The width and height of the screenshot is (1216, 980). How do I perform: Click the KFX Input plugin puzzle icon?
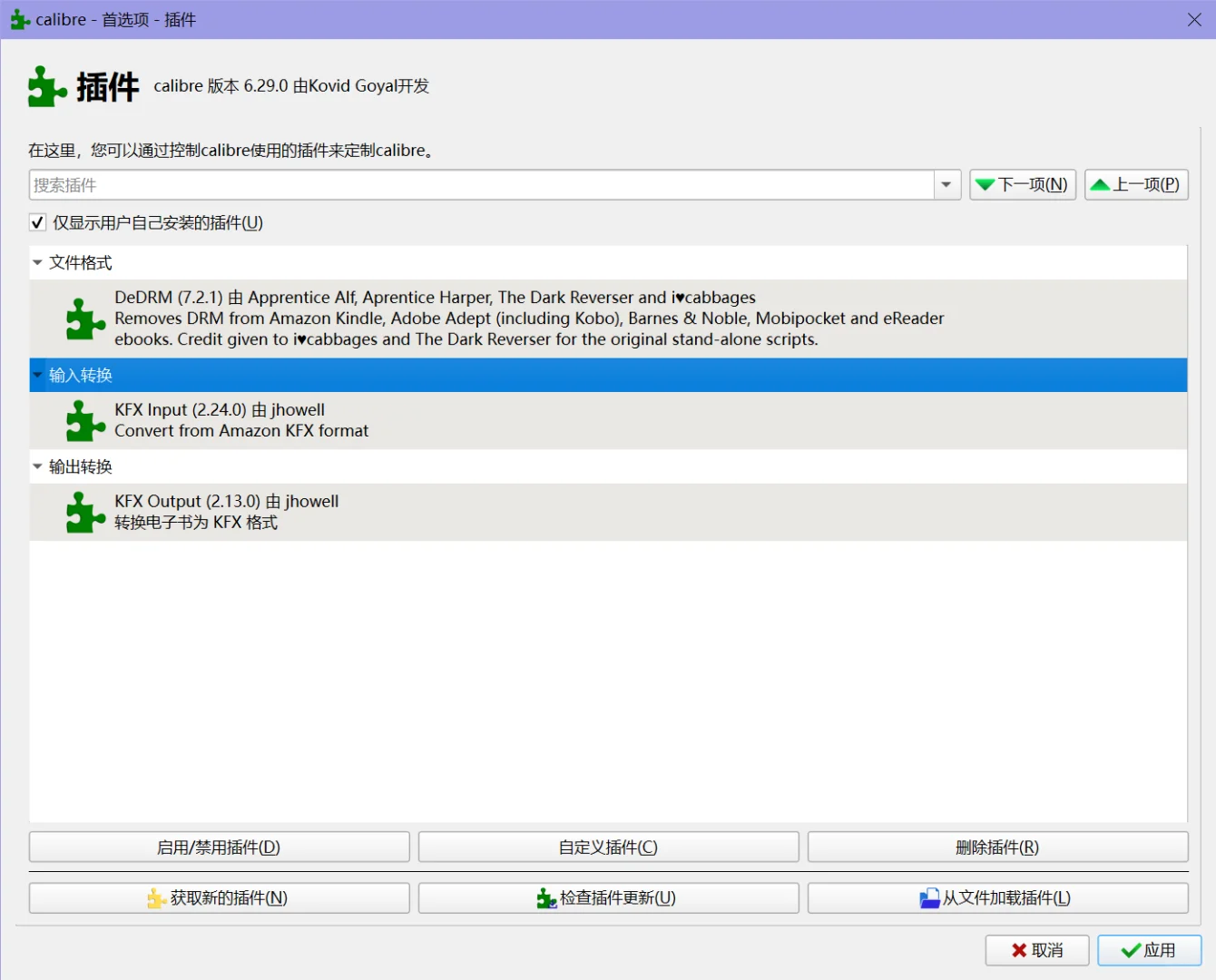tap(86, 420)
